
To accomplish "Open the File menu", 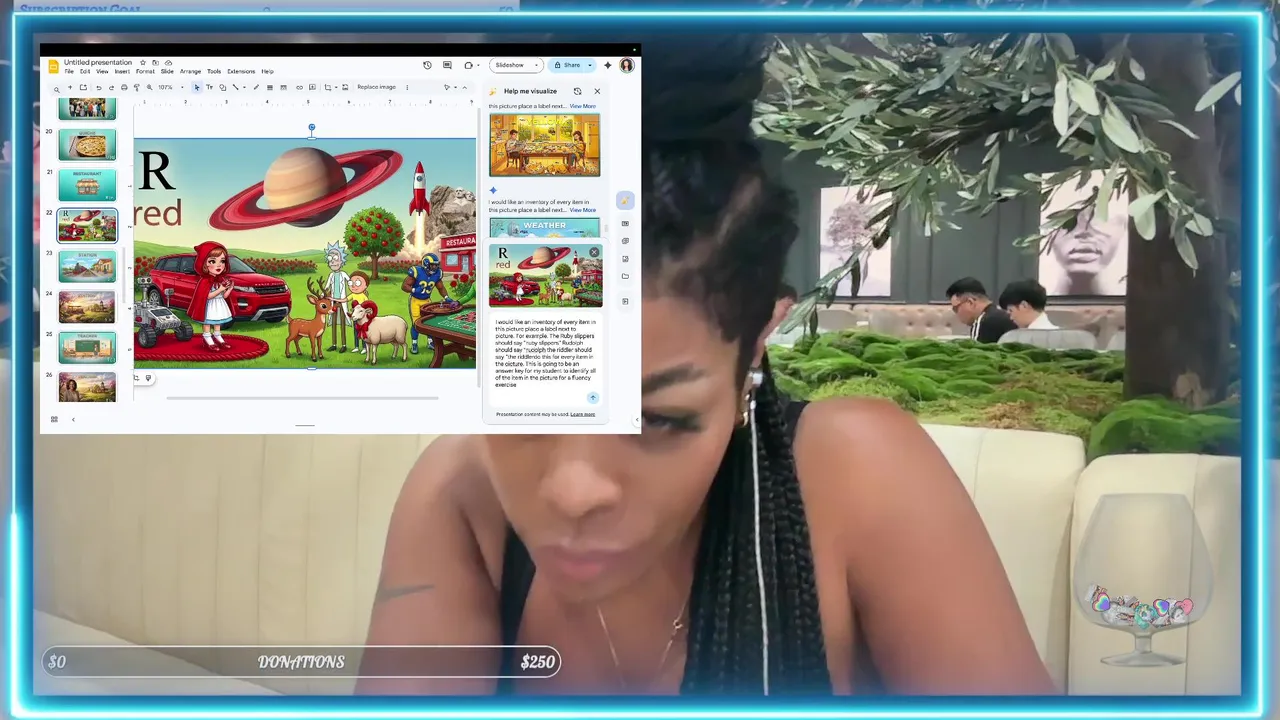I will pos(69,71).
